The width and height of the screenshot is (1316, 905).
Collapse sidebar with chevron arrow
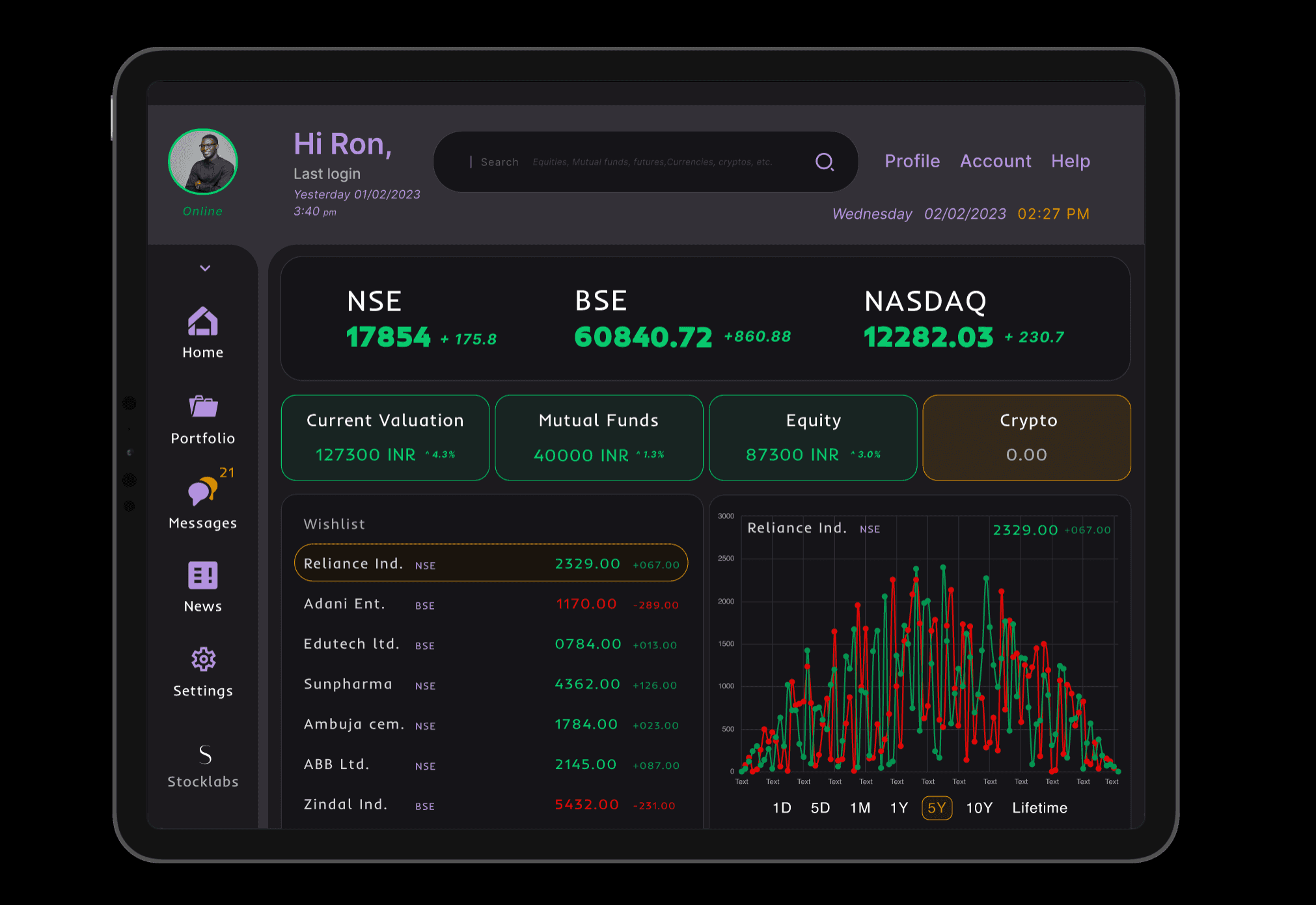point(205,268)
